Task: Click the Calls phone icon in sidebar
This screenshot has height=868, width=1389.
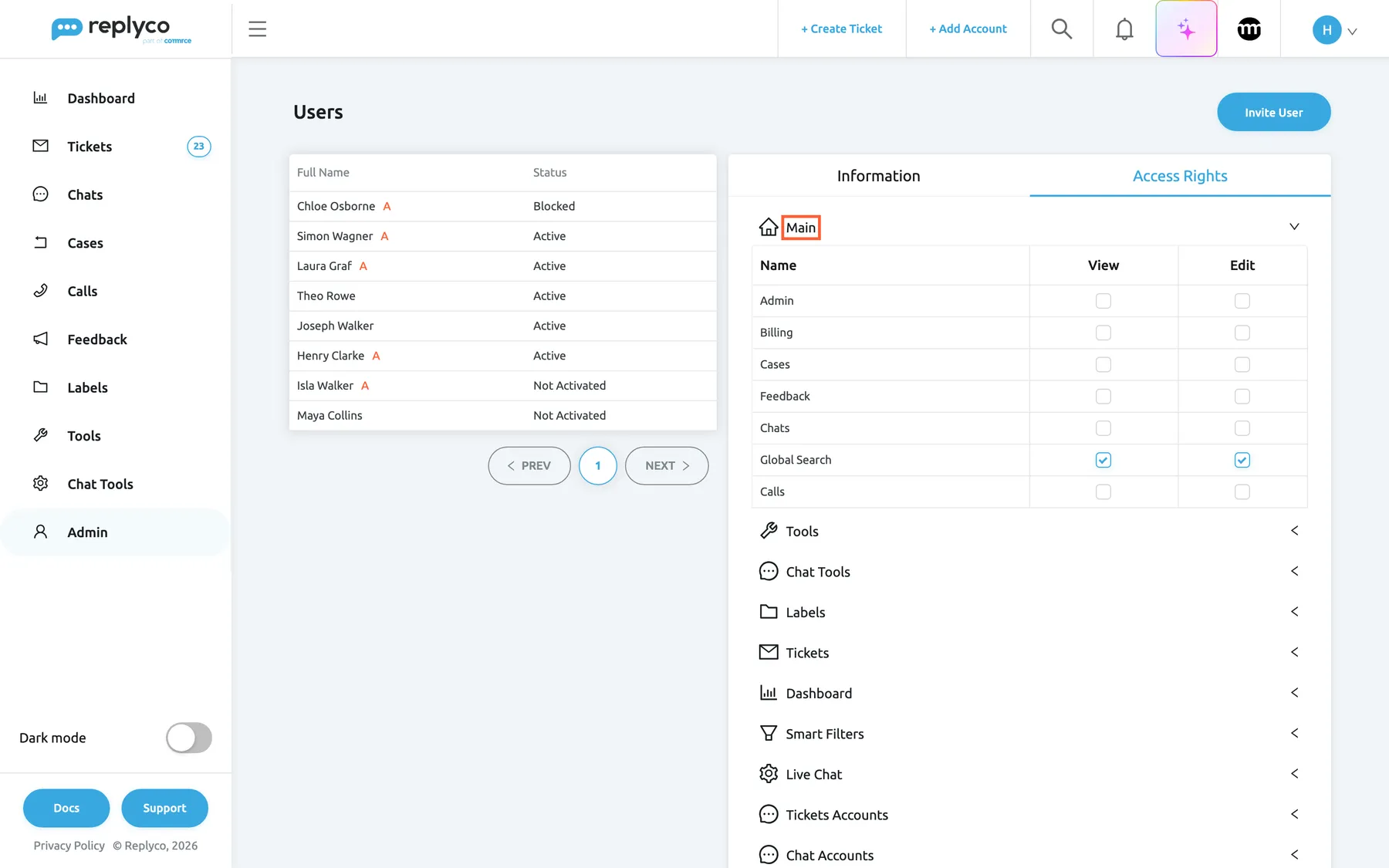Action: coord(41,291)
